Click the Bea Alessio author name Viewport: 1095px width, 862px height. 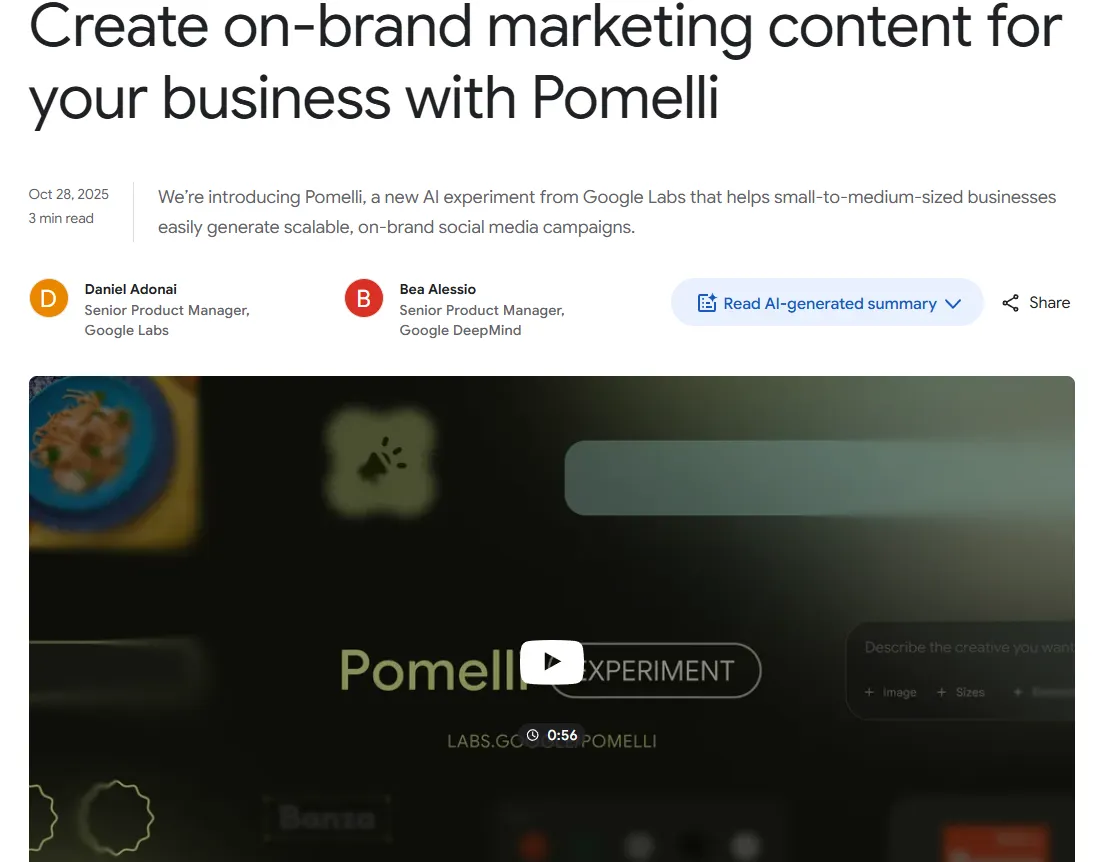[x=437, y=289]
